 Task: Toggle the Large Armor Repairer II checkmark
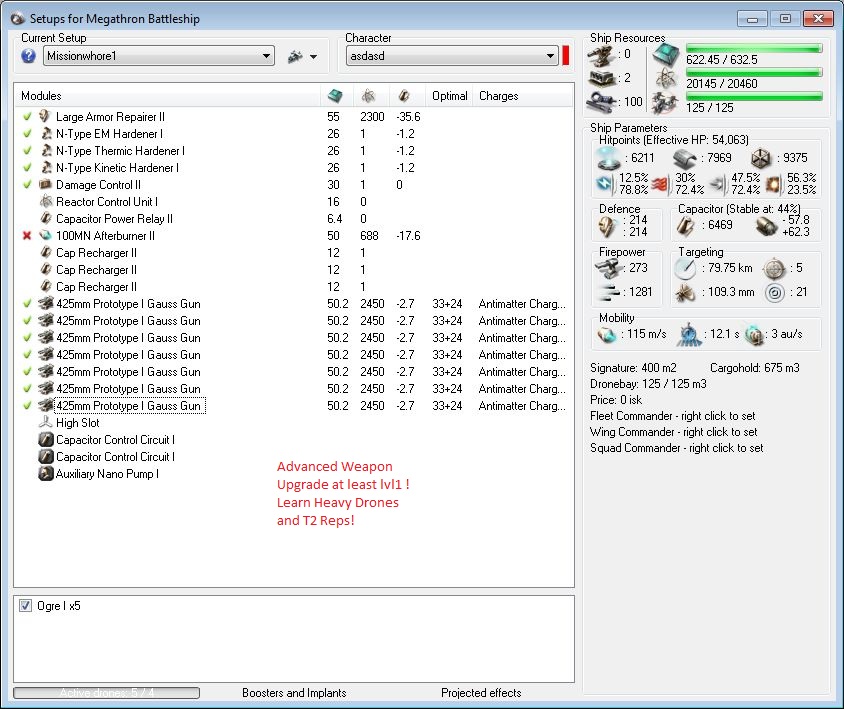click(27, 116)
